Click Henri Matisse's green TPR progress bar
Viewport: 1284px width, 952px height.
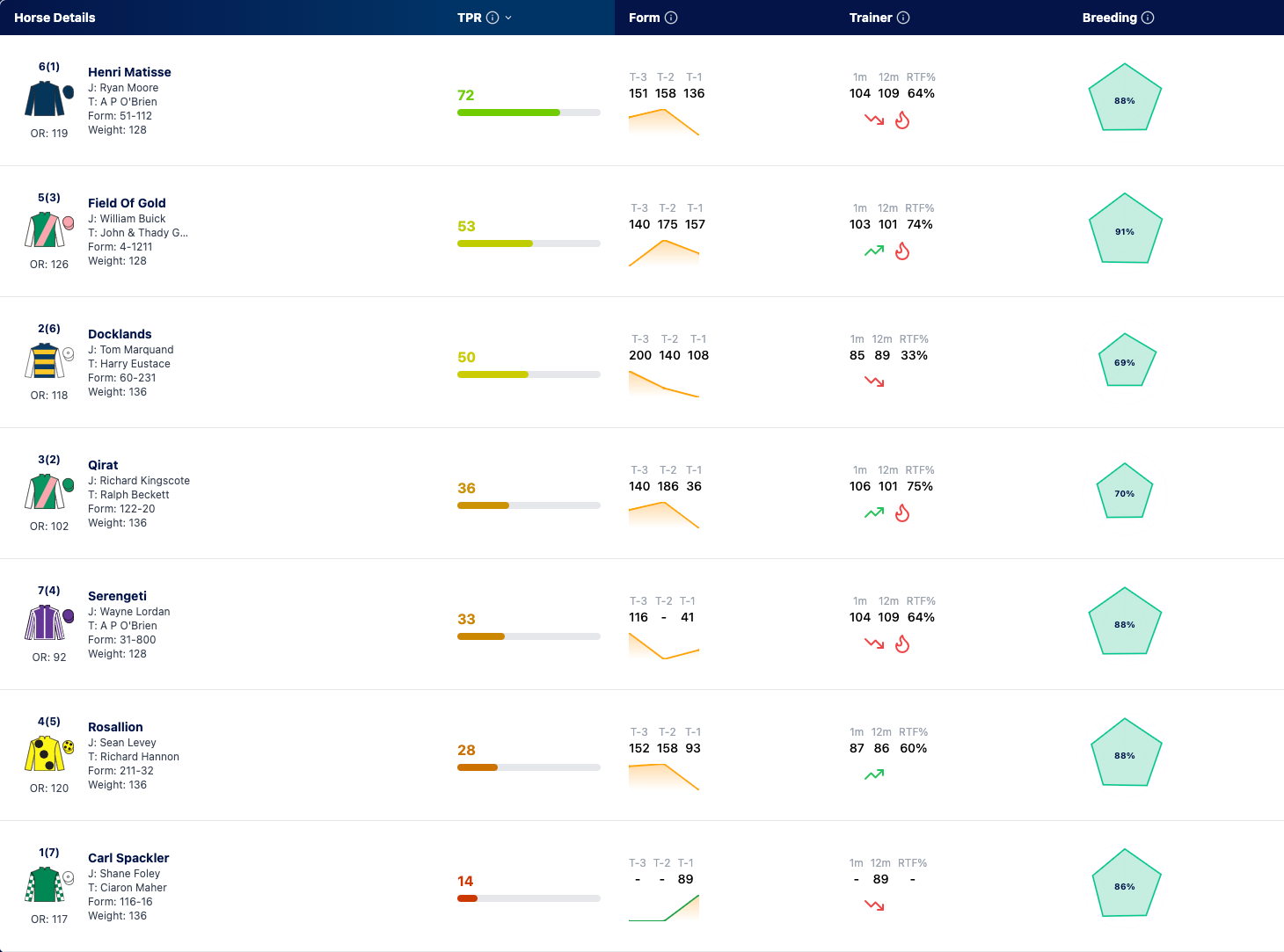[529, 113]
